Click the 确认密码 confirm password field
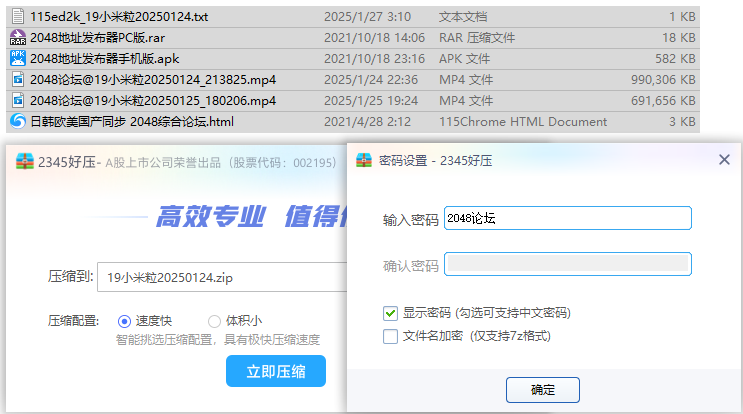Screen dimensions: 743x414 [568, 264]
